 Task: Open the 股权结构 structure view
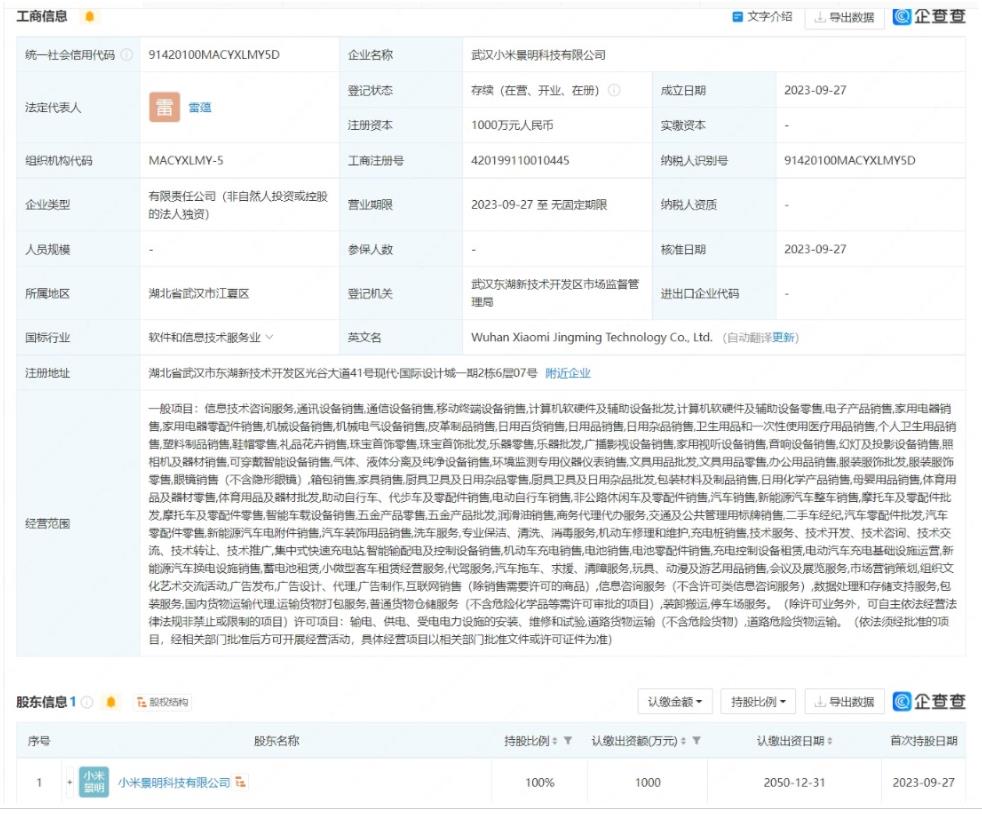coord(162,702)
